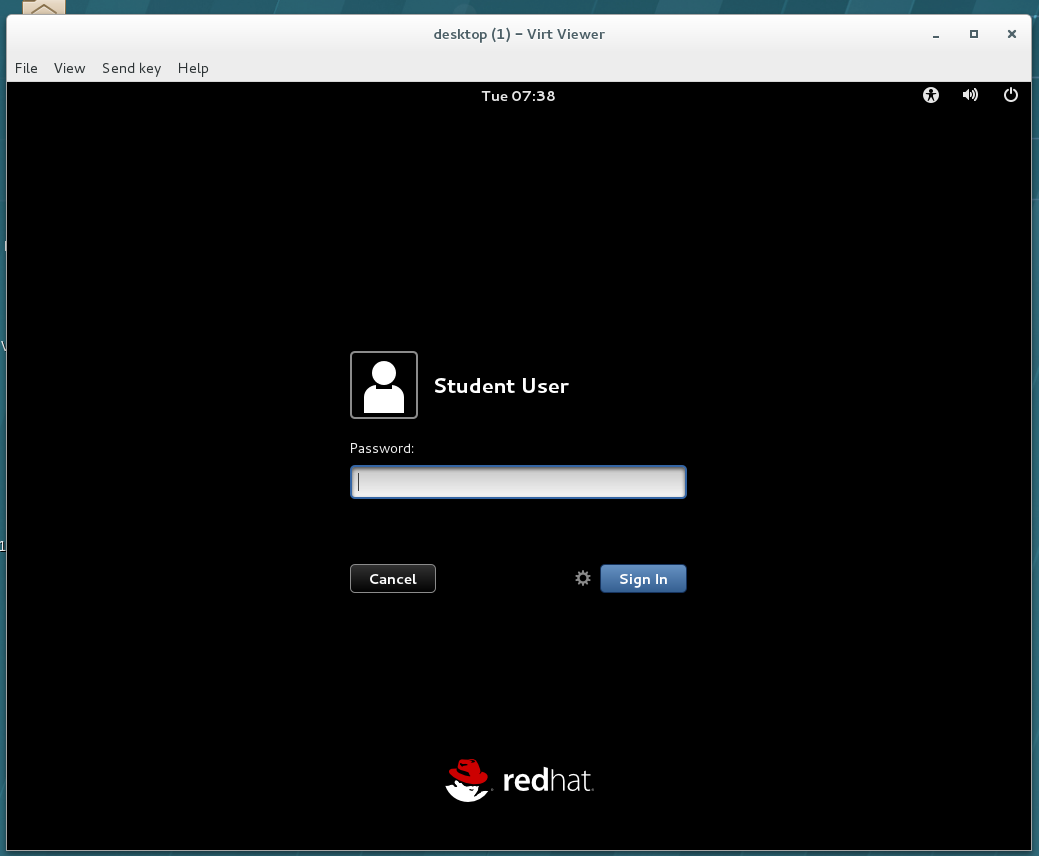The width and height of the screenshot is (1039, 856).
Task: Maximize the Virt Viewer window
Action: 973,34
